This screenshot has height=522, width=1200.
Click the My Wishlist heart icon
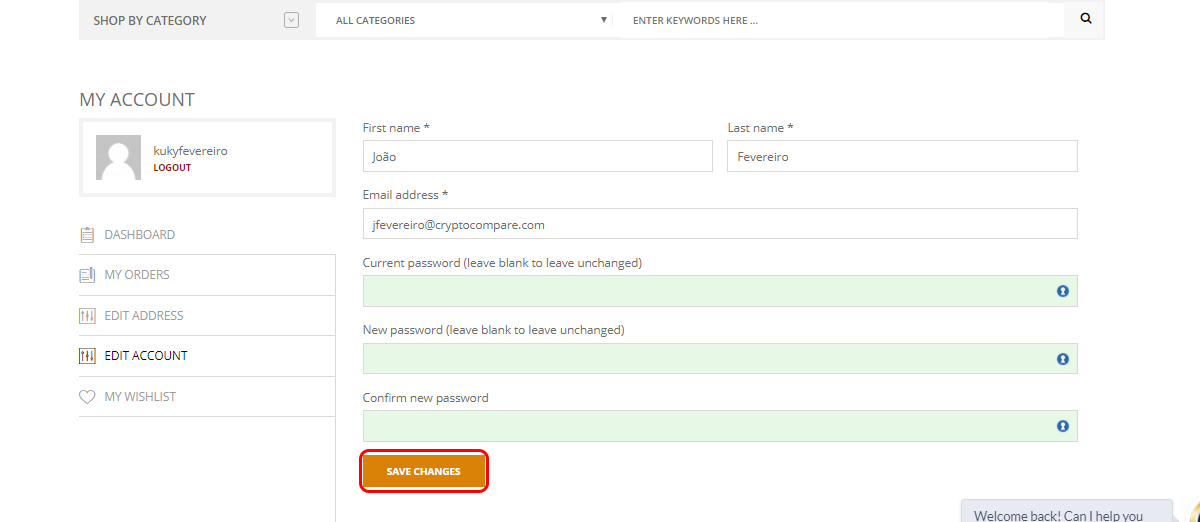point(87,397)
